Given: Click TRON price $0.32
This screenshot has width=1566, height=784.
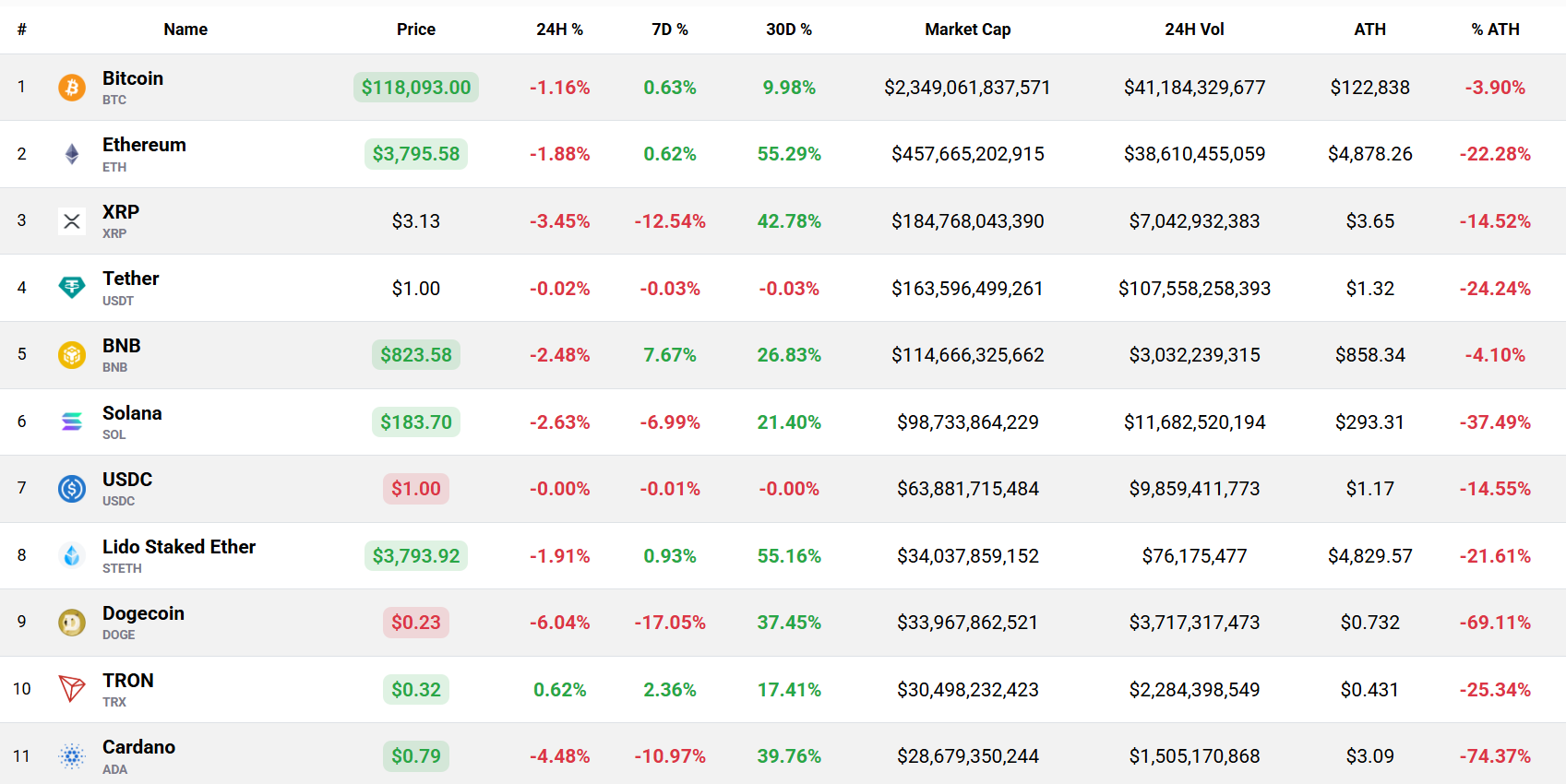Looking at the screenshot, I should tap(416, 690).
